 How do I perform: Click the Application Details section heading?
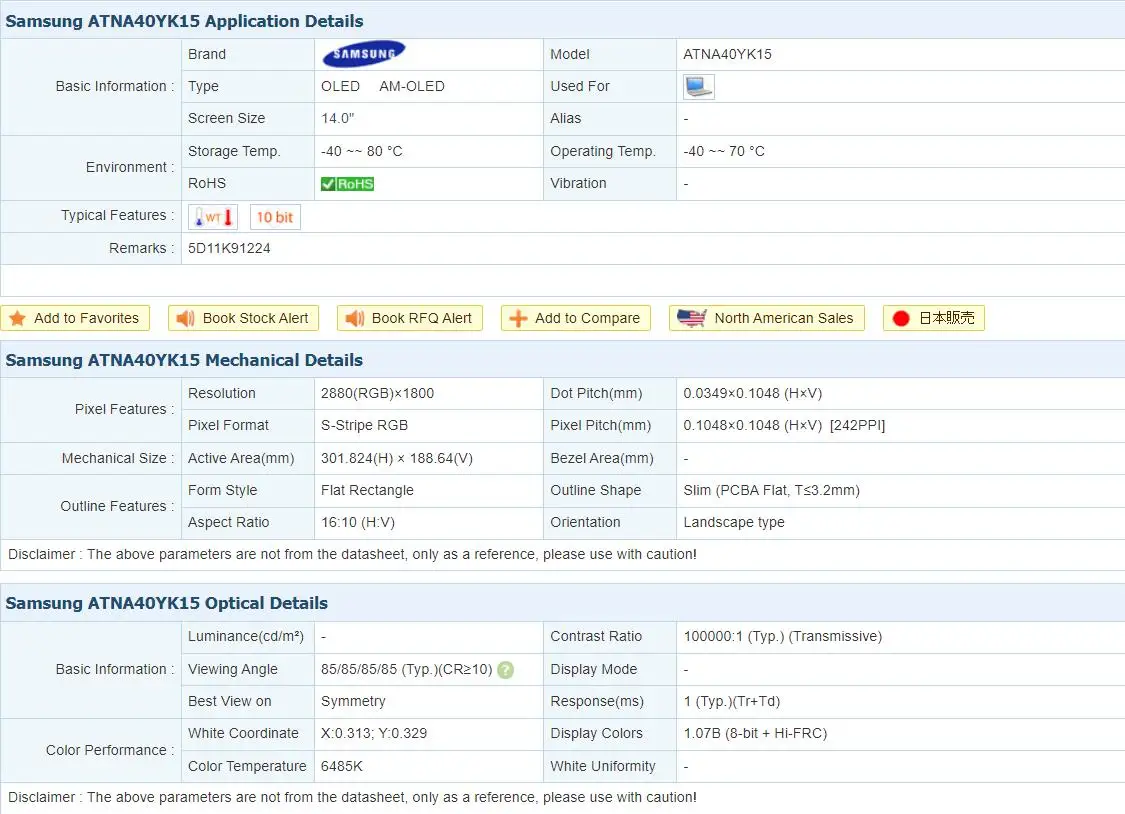(184, 22)
